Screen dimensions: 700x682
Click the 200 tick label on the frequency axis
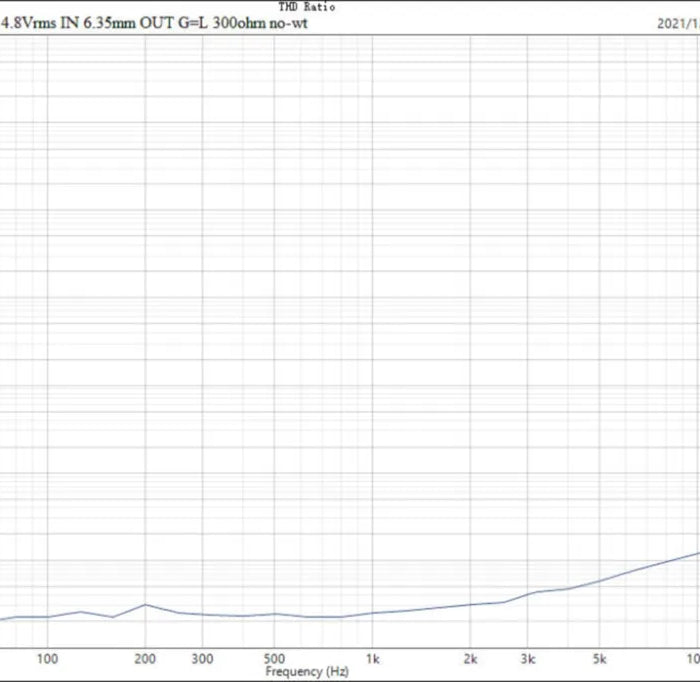145,659
